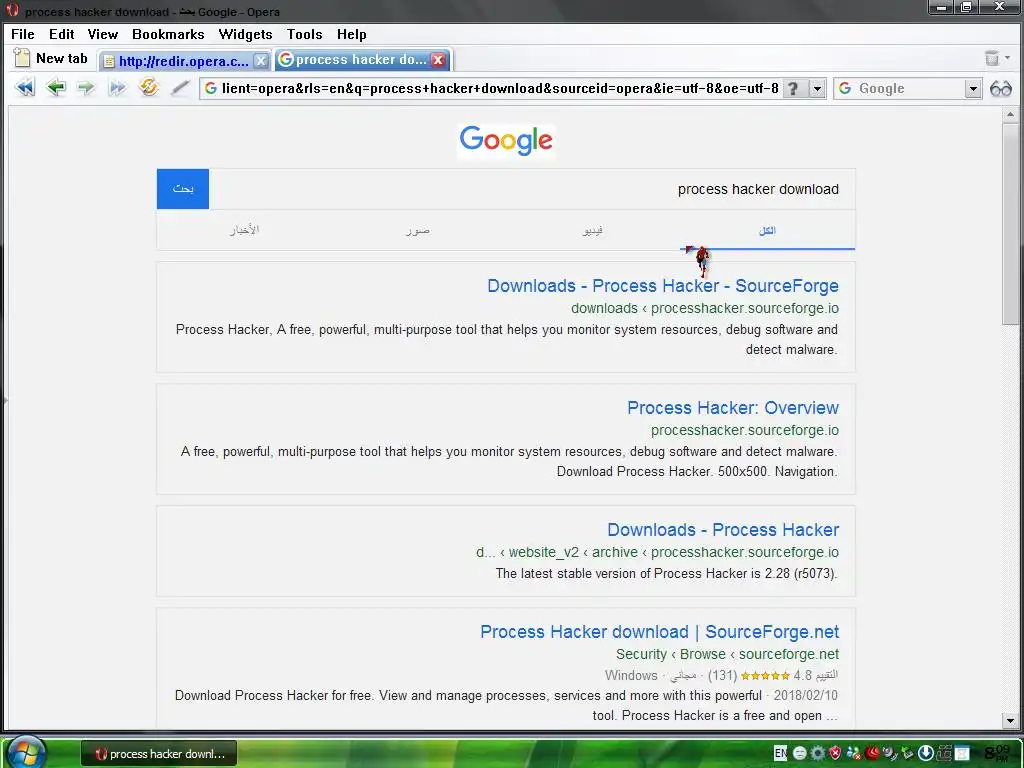Click the EN language indicator in tray
The width and height of the screenshot is (1024, 768).
point(780,753)
